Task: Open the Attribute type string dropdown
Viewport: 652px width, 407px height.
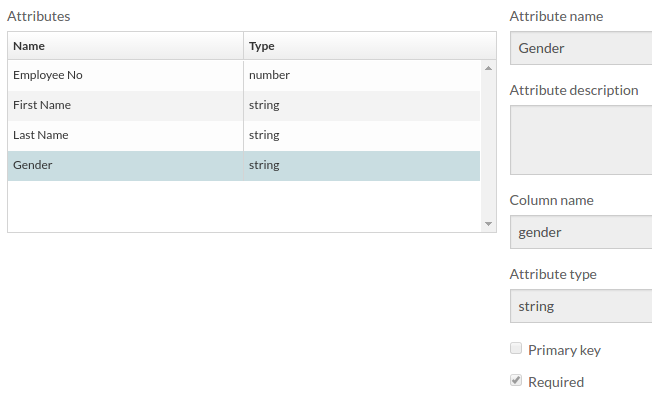Action: [x=581, y=306]
